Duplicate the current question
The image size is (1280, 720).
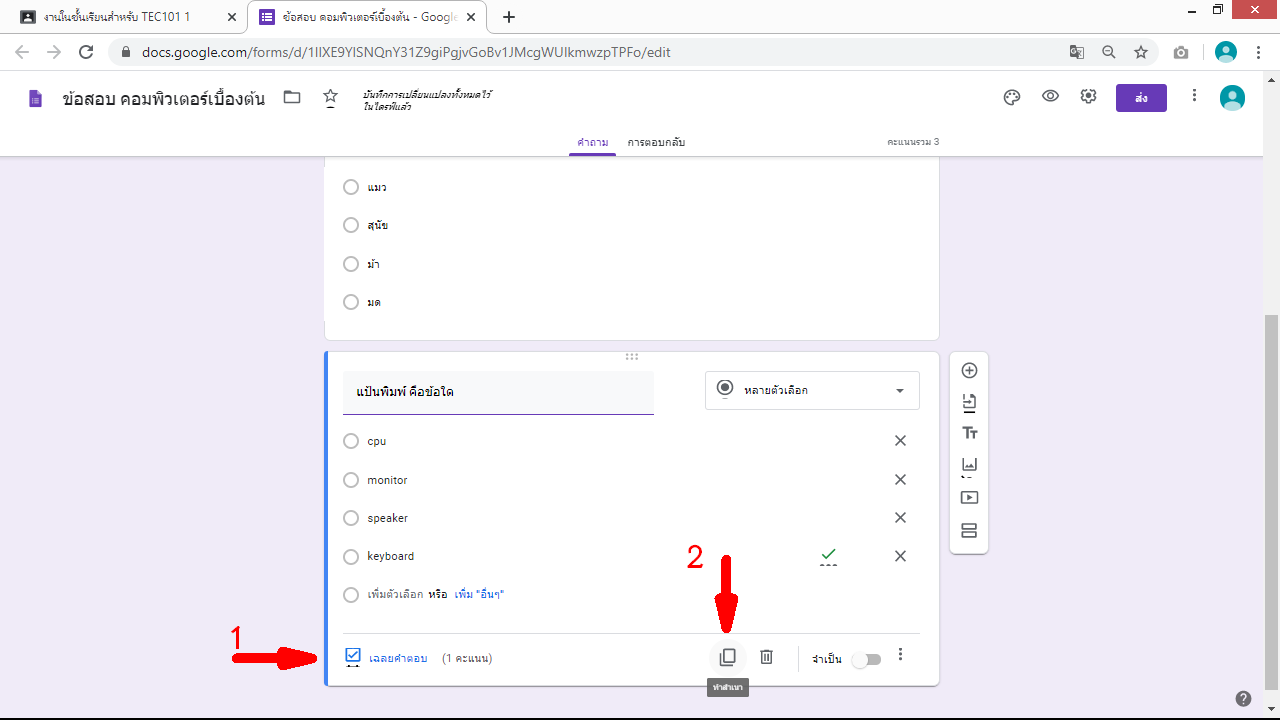(x=727, y=657)
